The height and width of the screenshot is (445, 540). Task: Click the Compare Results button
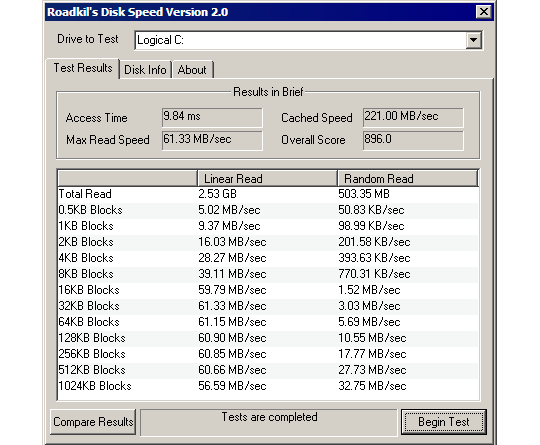point(93,422)
